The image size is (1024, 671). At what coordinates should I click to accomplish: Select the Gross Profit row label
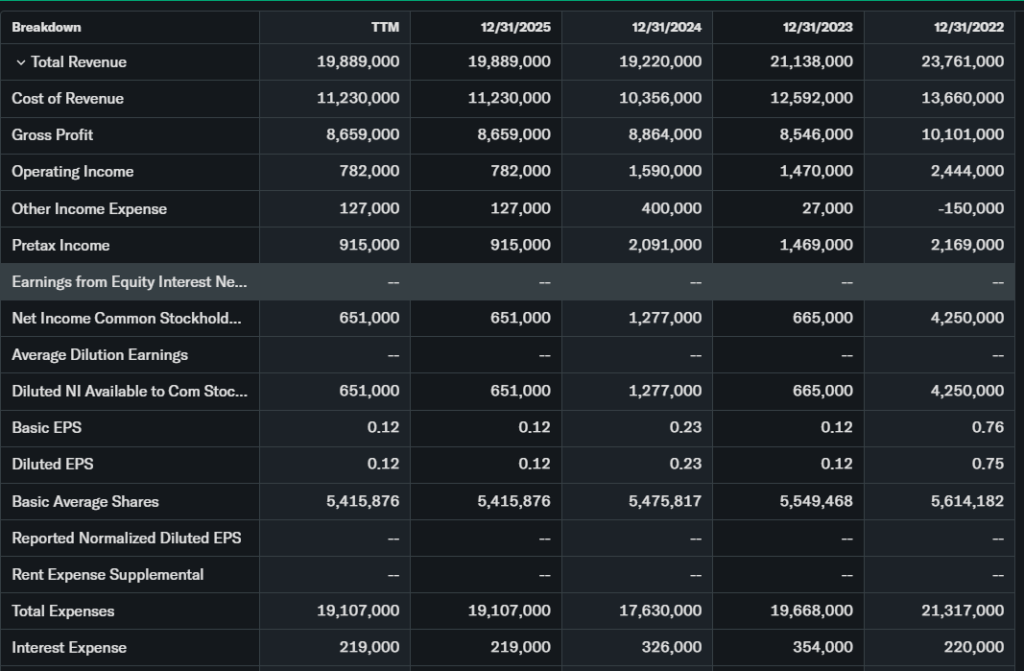(x=52, y=135)
